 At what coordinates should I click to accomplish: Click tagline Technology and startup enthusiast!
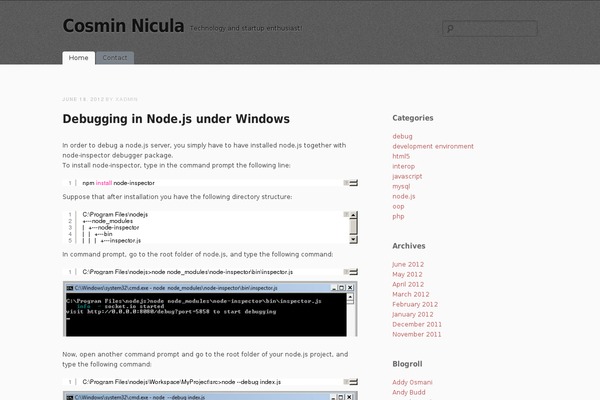coord(246,28)
